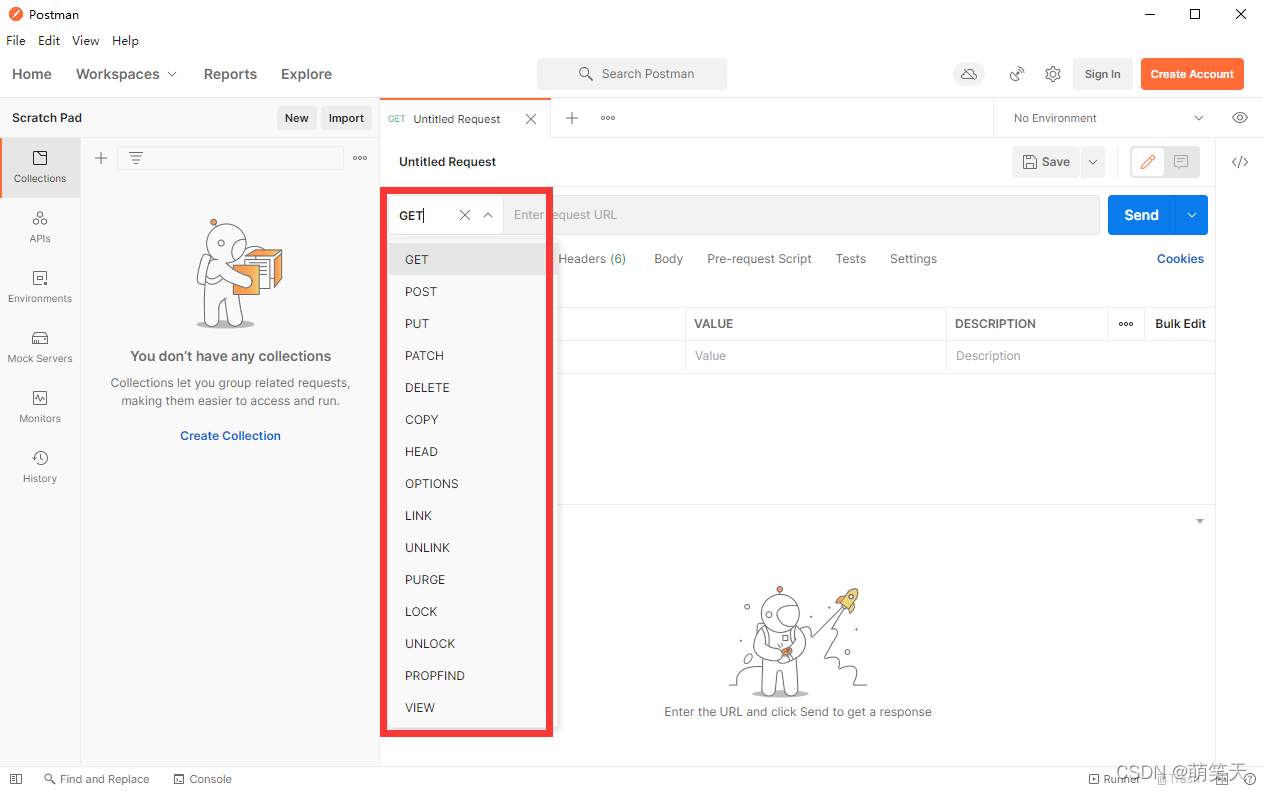Click the capture requests satellite icon
Viewport: 1263px width, 791px height.
pos(1017,74)
